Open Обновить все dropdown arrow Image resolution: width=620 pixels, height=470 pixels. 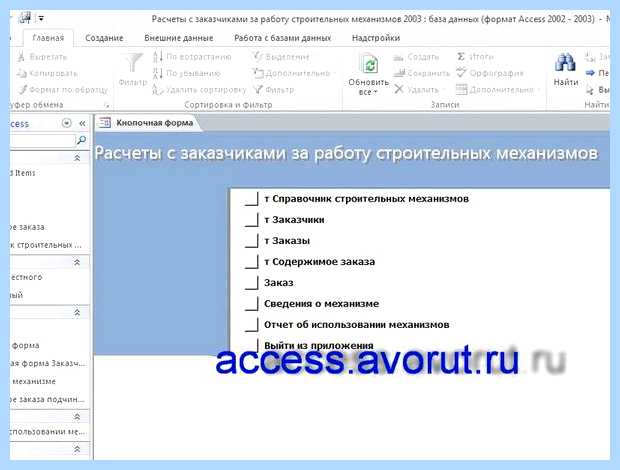(375, 92)
